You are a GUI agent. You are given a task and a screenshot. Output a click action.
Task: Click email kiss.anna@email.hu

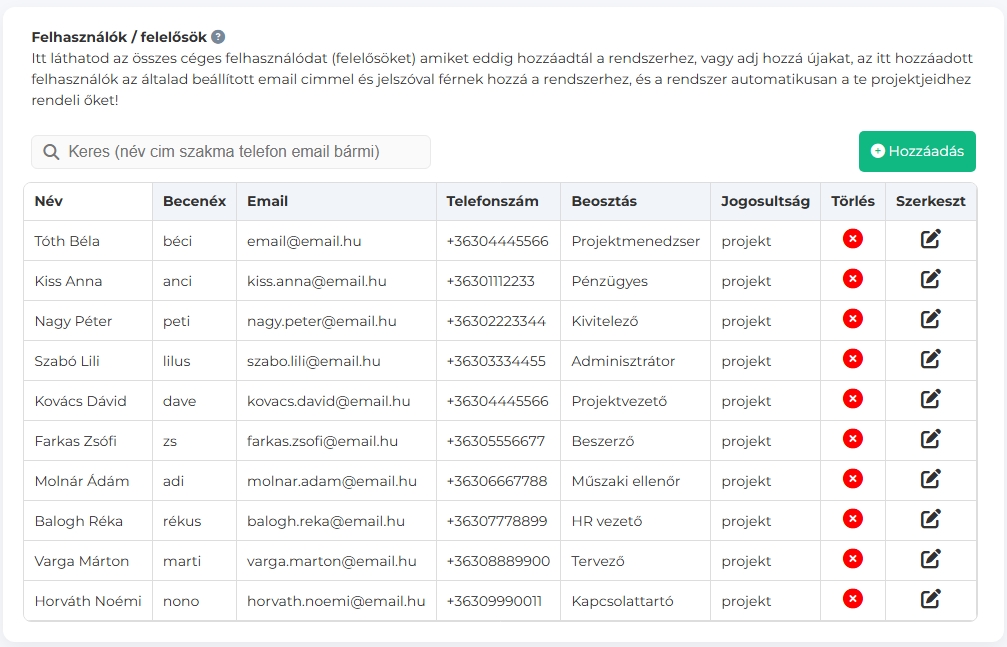[x=317, y=281]
